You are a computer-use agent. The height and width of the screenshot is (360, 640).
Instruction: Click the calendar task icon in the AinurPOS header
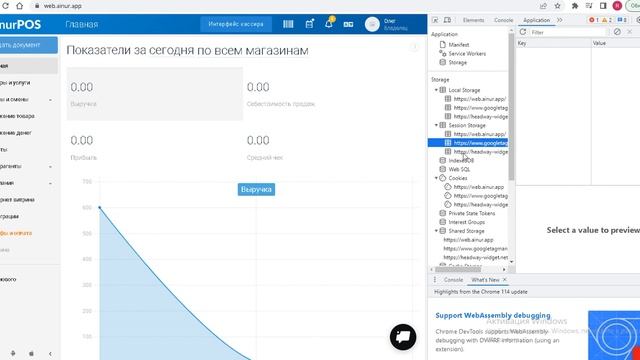coord(309,24)
